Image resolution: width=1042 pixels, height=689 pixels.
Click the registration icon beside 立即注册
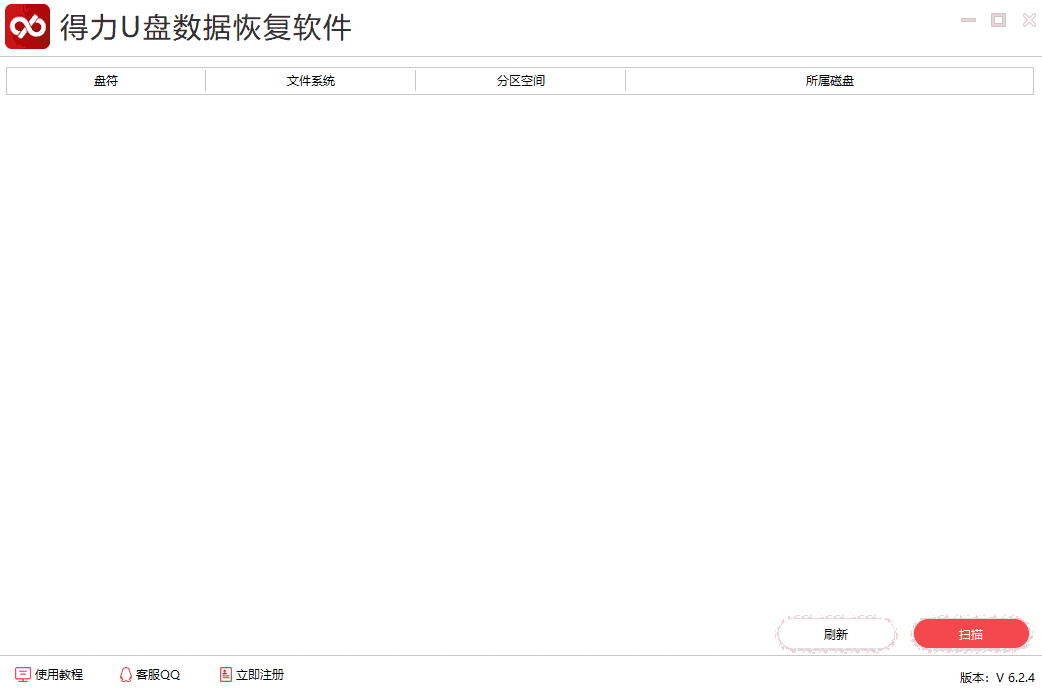(224, 674)
